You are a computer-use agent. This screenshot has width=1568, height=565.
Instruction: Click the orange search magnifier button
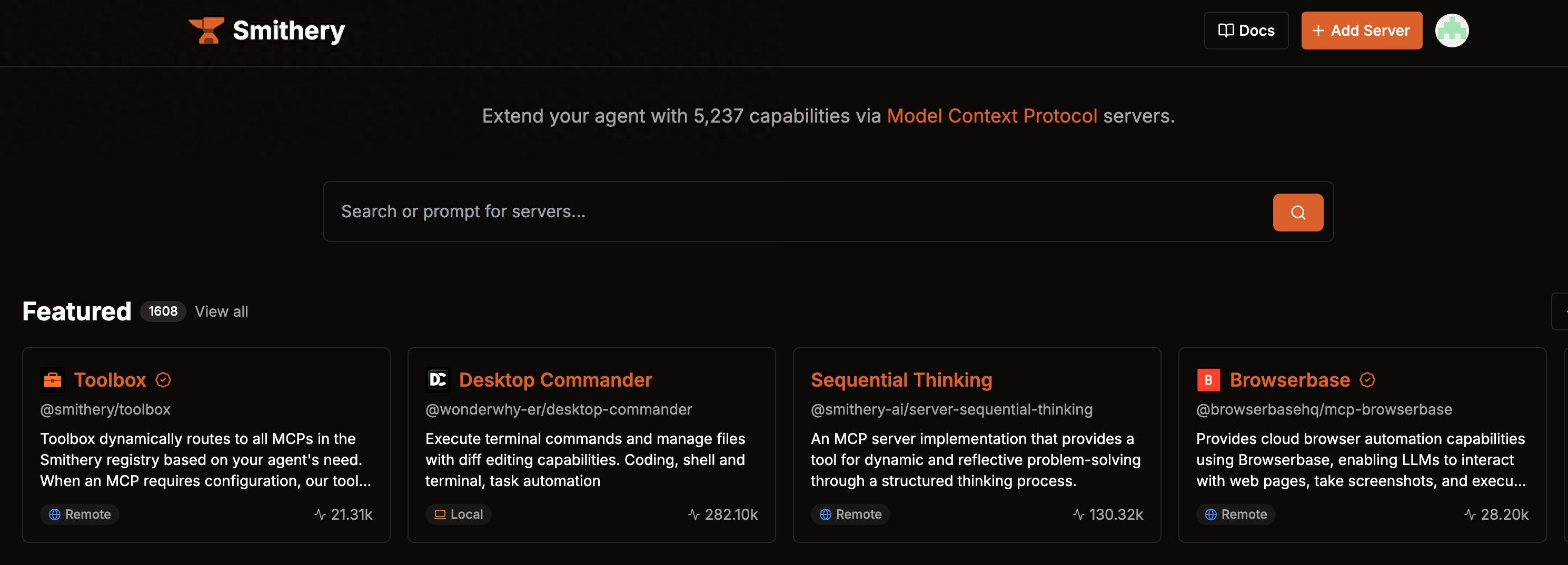1297,212
